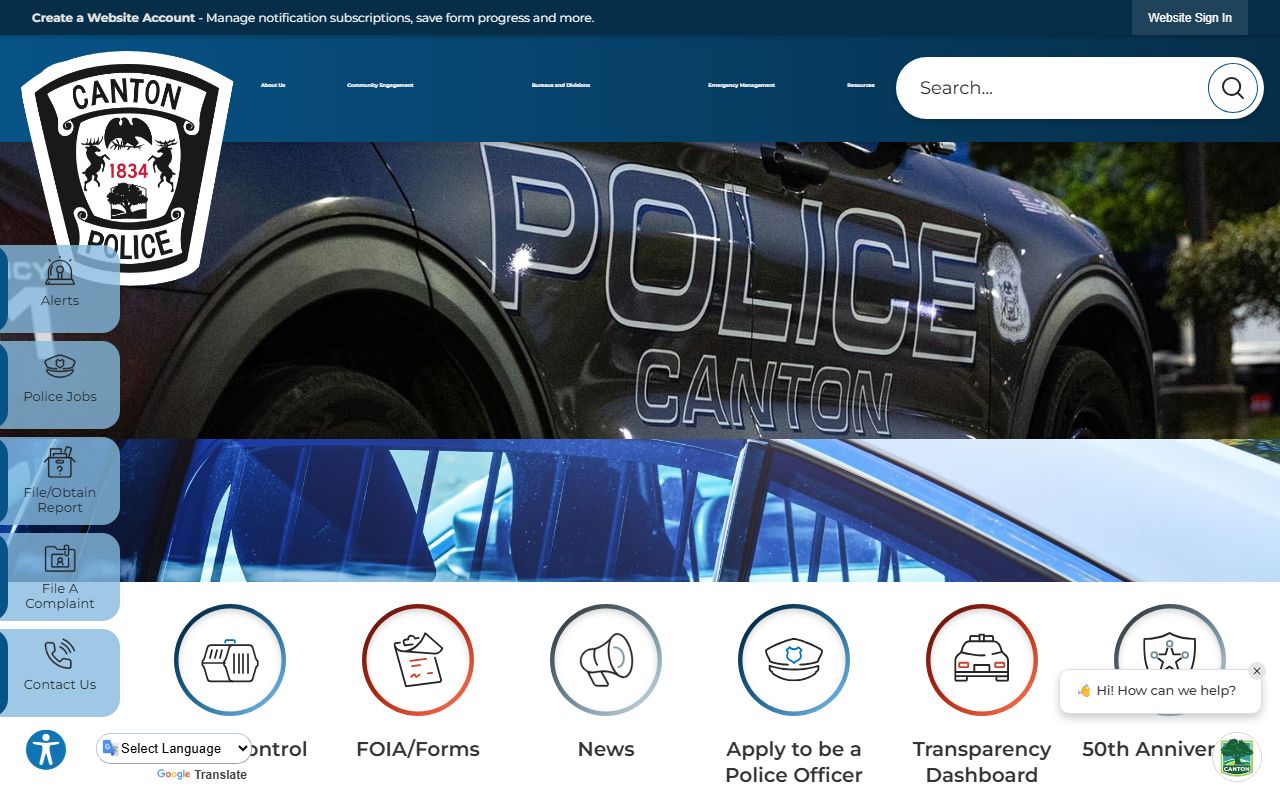Open the Resources menu
Viewport: 1280px width, 800px height.
[x=861, y=85]
